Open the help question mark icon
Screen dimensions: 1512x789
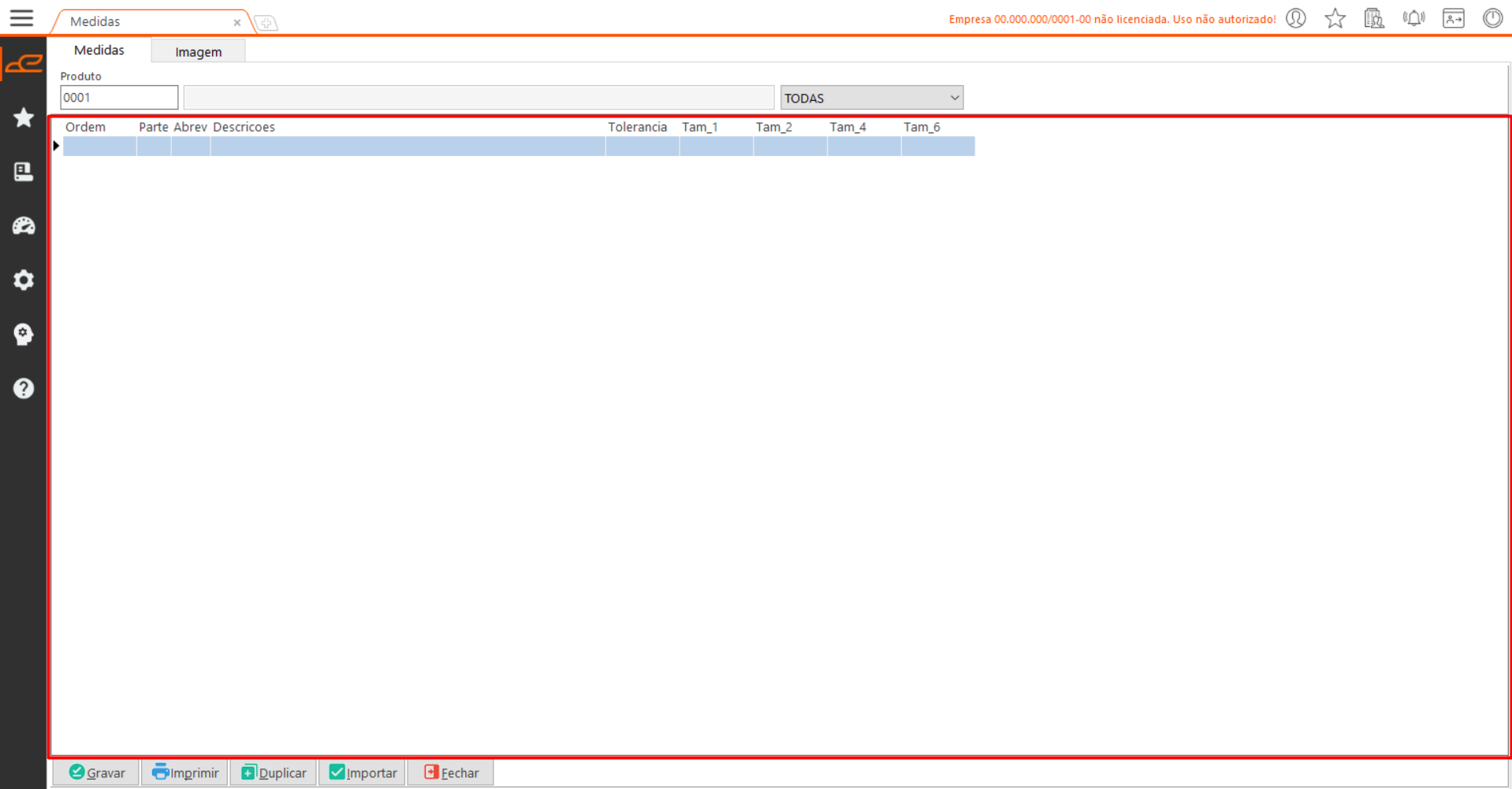coord(24,388)
